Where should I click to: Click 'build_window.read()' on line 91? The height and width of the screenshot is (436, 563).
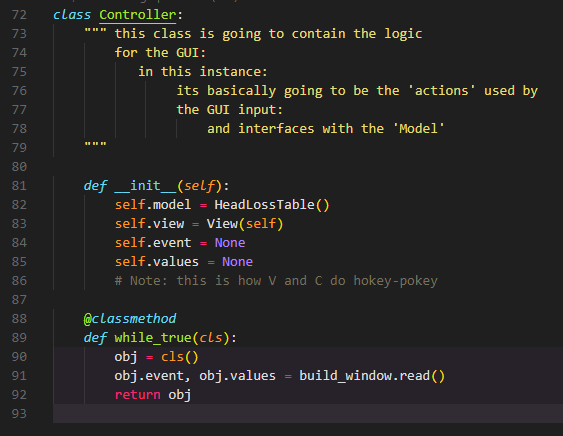pyautogui.click(x=372, y=376)
